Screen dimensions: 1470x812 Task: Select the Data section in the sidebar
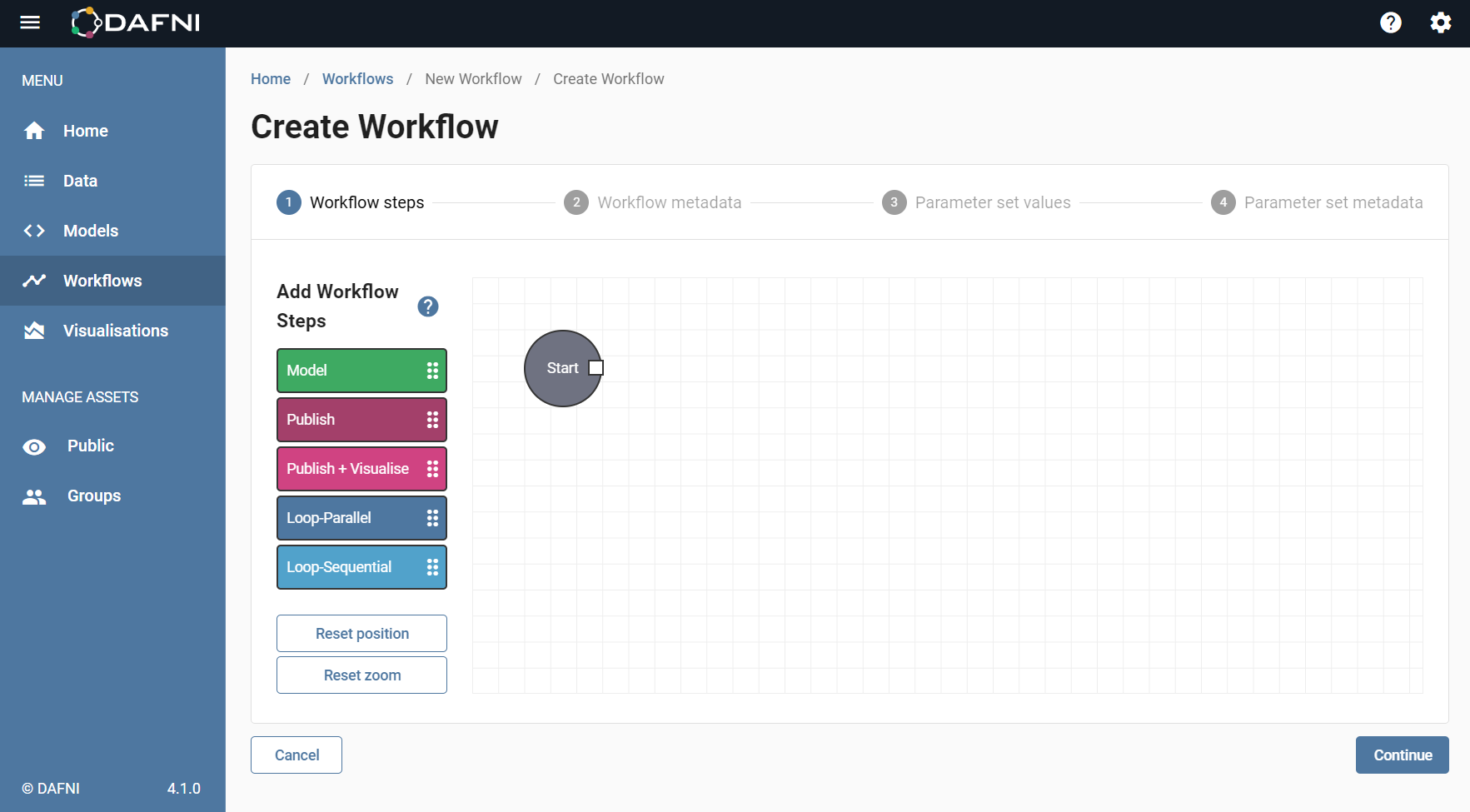click(x=80, y=181)
